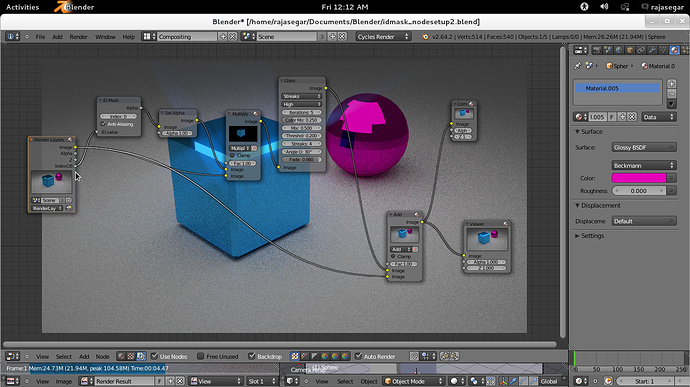This screenshot has width=690, height=387.
Task: Click the Streaks type selector on Glare node
Action: 301,96
